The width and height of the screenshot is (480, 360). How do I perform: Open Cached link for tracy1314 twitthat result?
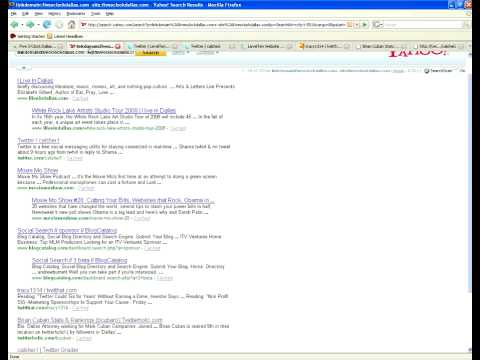(80, 308)
